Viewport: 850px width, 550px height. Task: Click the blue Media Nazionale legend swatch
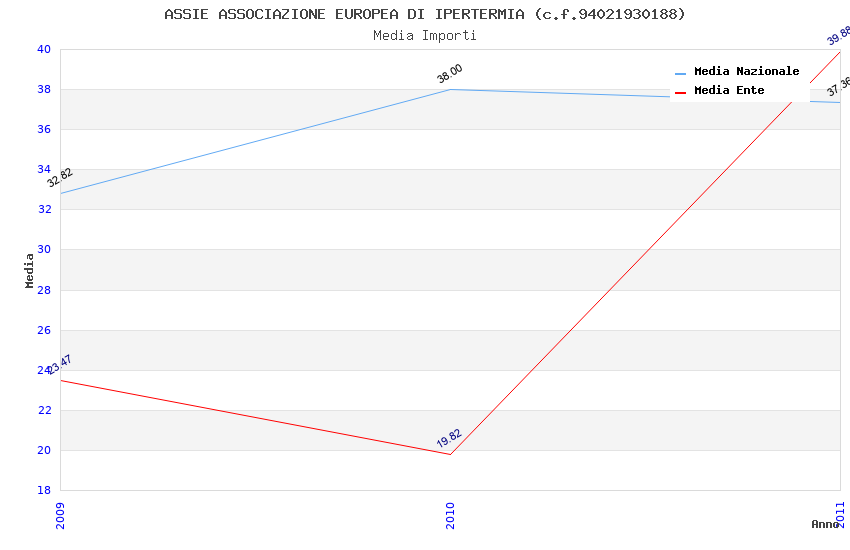[x=681, y=73]
